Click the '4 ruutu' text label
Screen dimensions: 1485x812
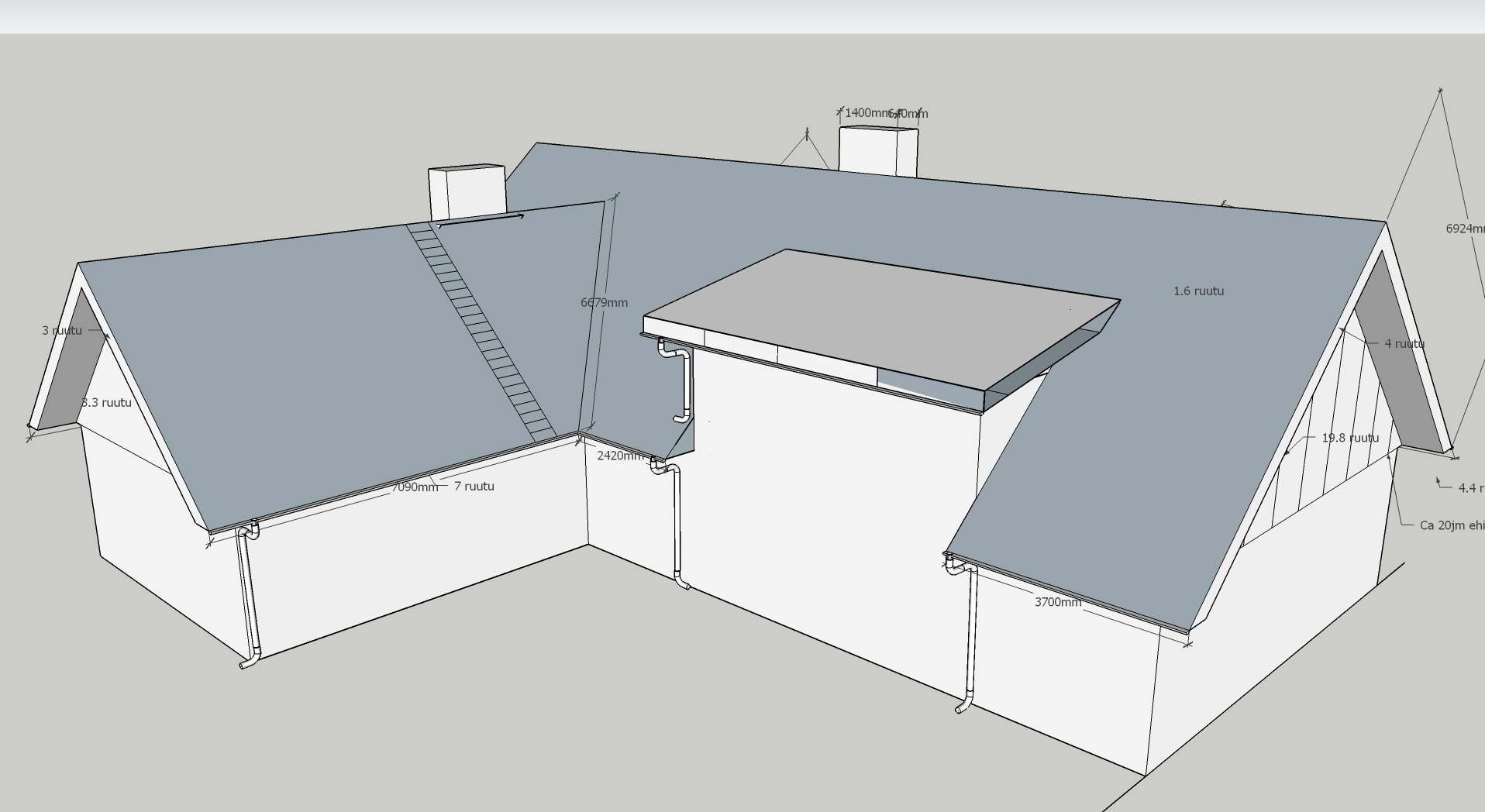tap(1404, 343)
